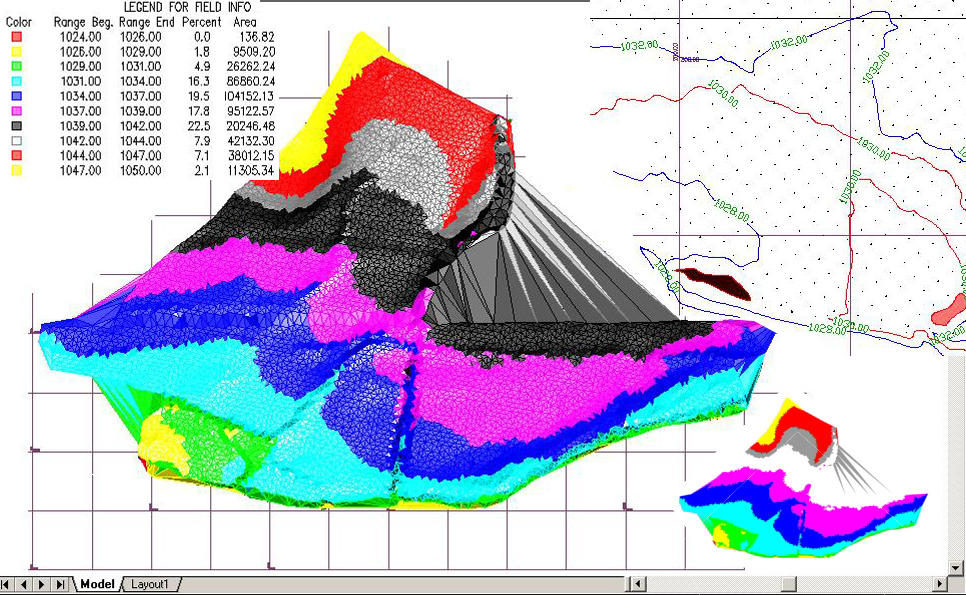Click the previous layout tab arrow
Viewport: 966px width, 595px height.
click(x=25, y=584)
